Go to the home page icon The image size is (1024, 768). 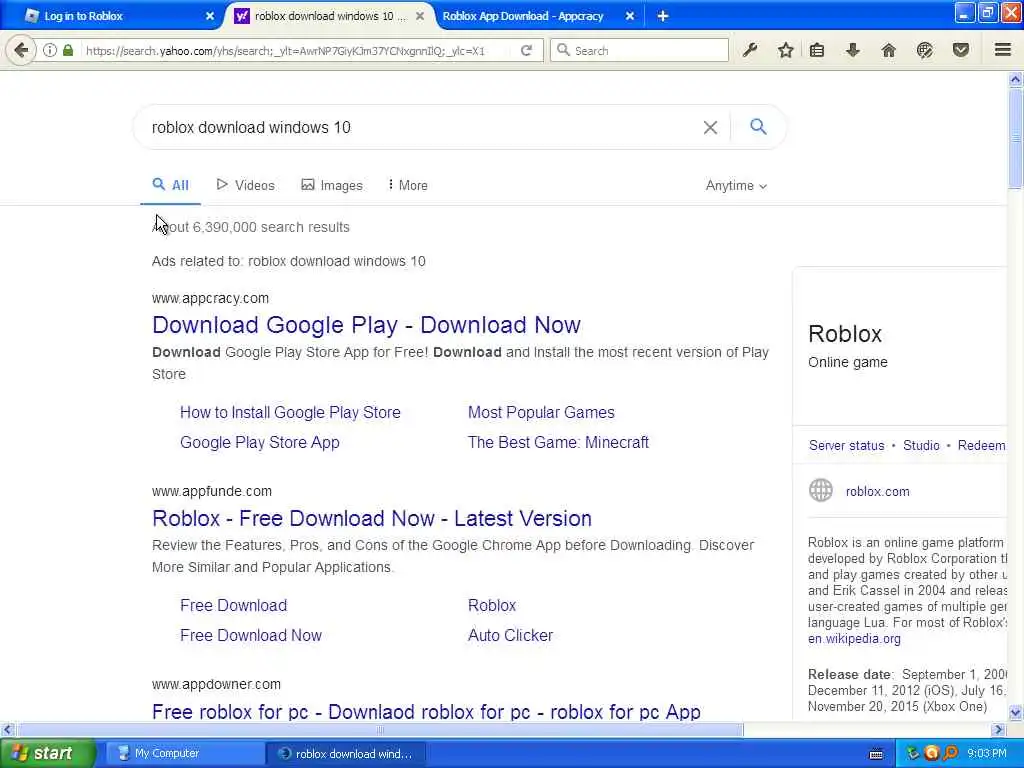click(x=889, y=50)
